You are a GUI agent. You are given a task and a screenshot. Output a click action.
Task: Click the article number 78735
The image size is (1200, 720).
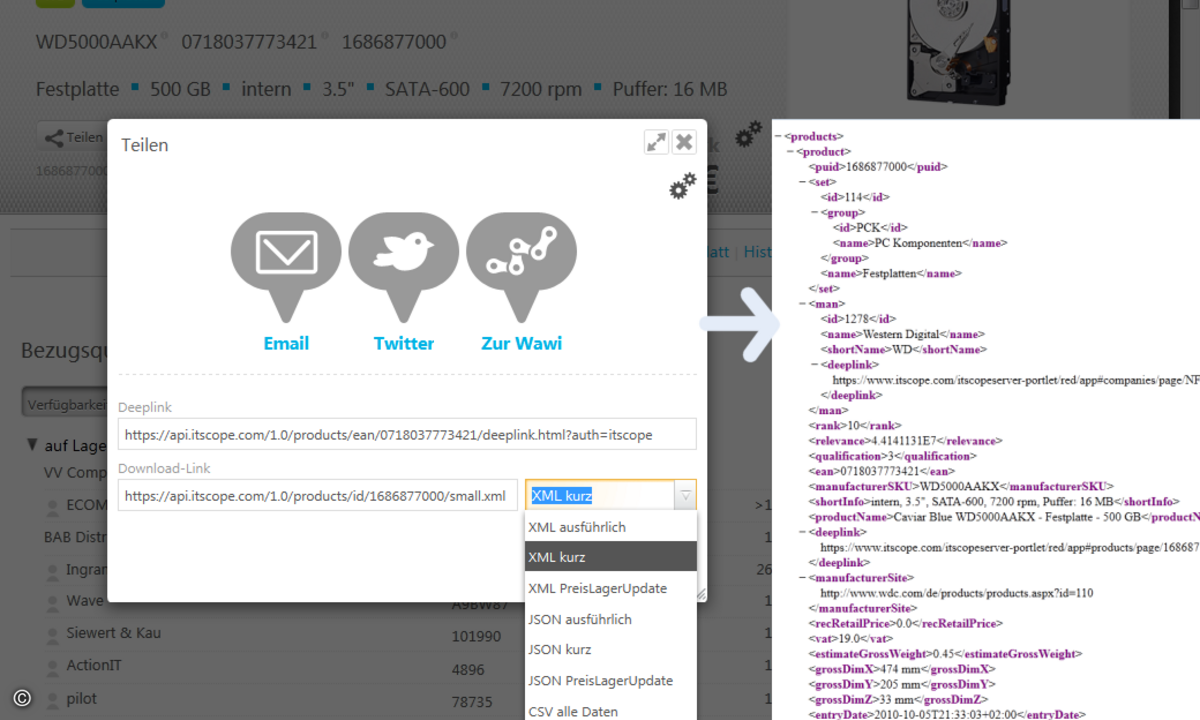[472, 700]
